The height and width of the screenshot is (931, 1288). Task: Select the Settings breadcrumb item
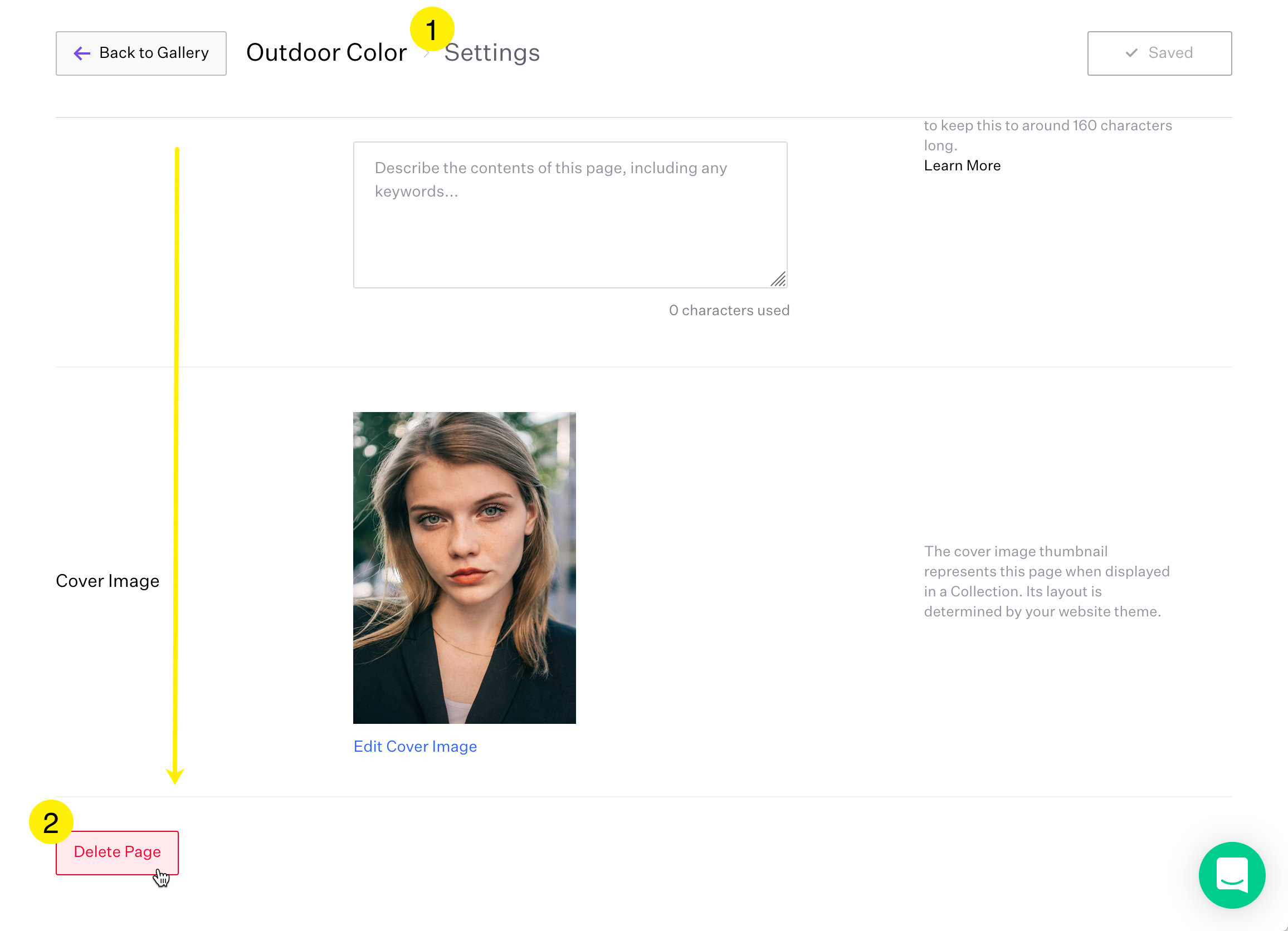pyautogui.click(x=492, y=53)
